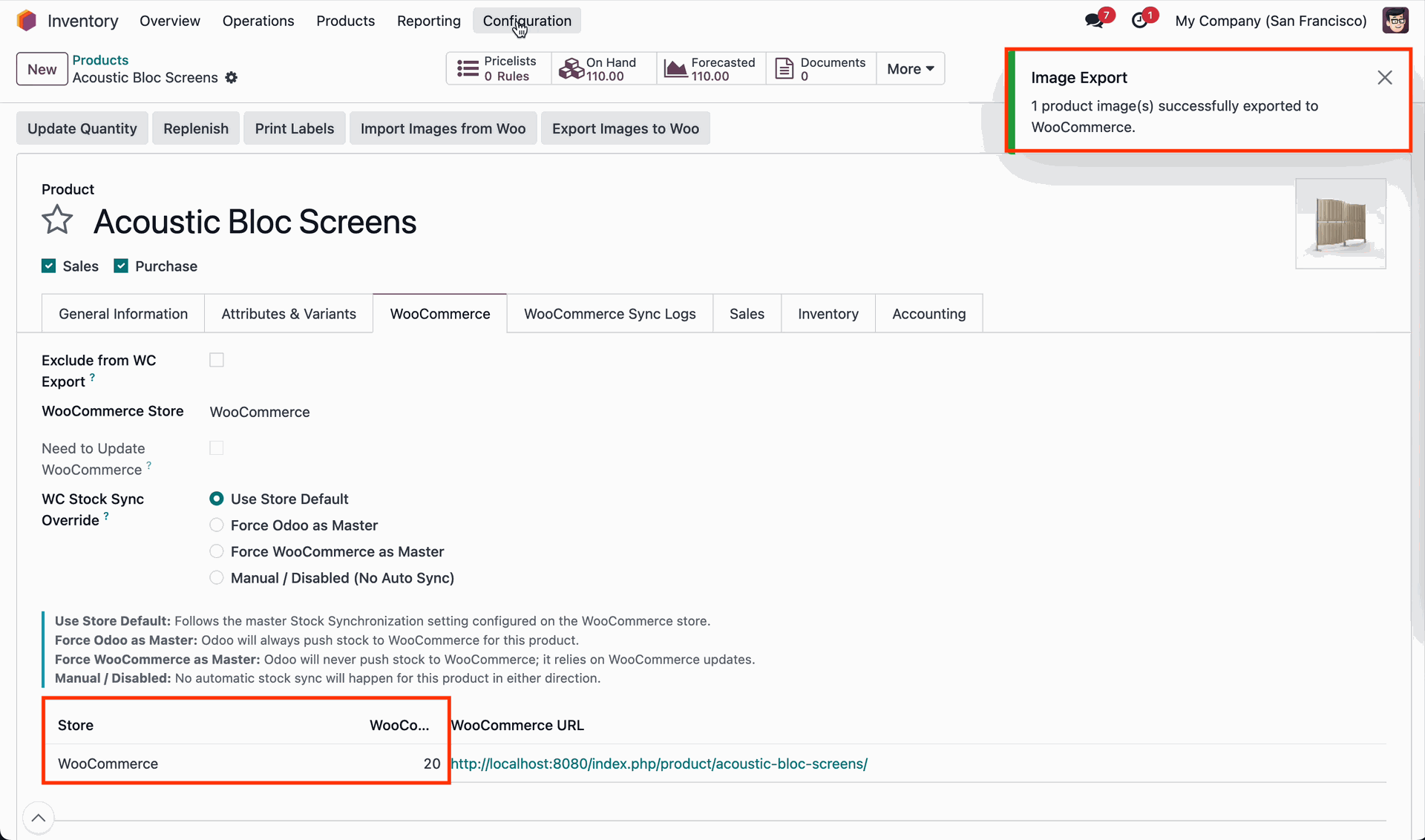
Task: Click the Print Labels button
Action: [x=295, y=128]
